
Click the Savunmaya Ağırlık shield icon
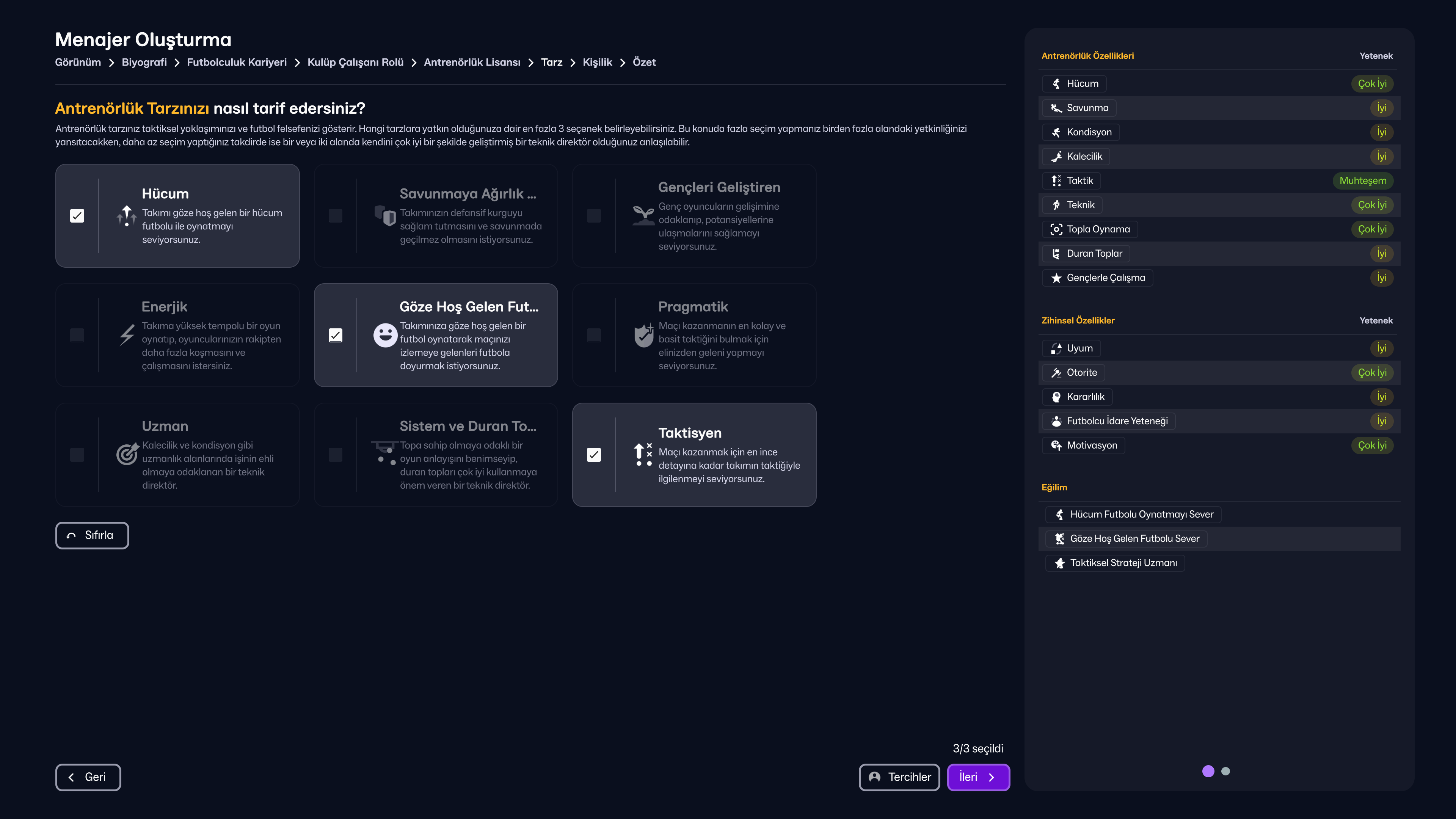click(385, 215)
